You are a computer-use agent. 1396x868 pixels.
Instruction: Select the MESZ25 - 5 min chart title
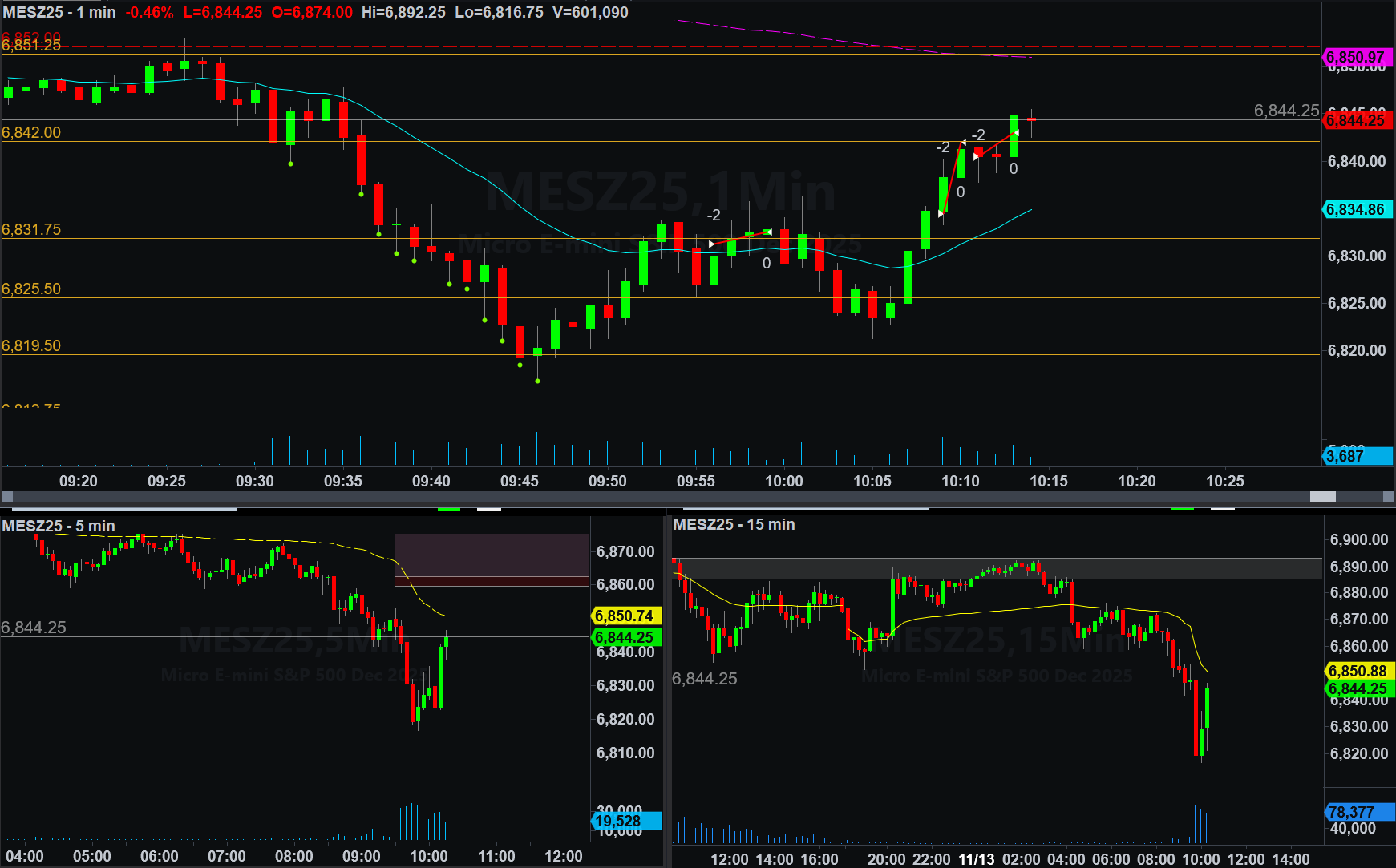pyautogui.click(x=59, y=526)
